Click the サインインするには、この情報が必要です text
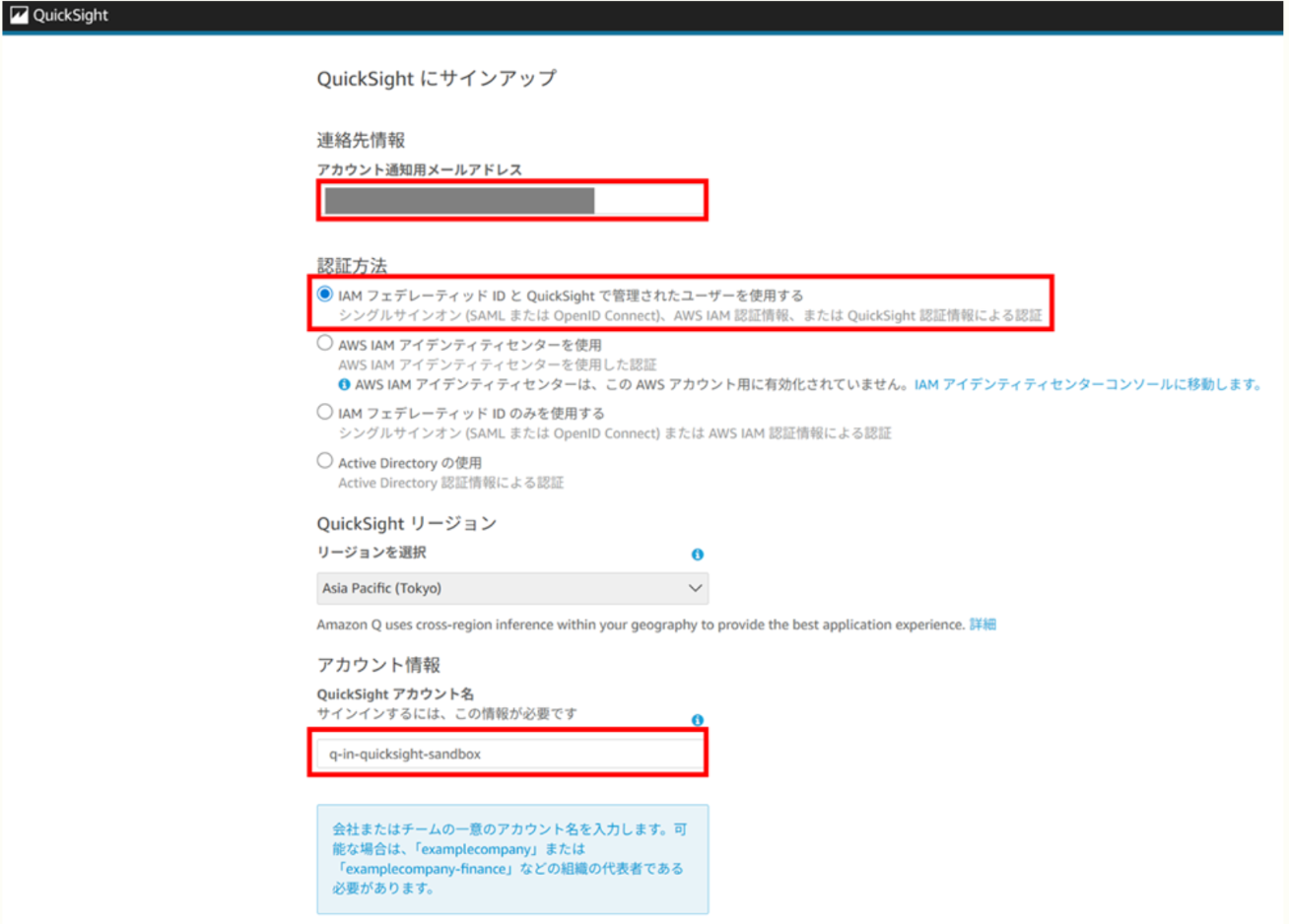 point(446,713)
